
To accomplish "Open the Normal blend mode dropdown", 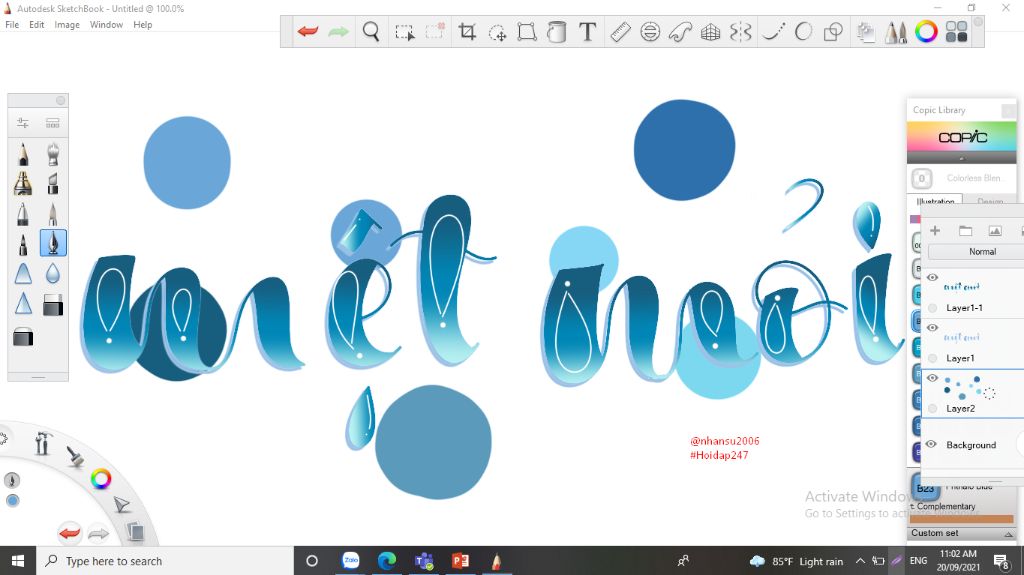I will tap(976, 252).
